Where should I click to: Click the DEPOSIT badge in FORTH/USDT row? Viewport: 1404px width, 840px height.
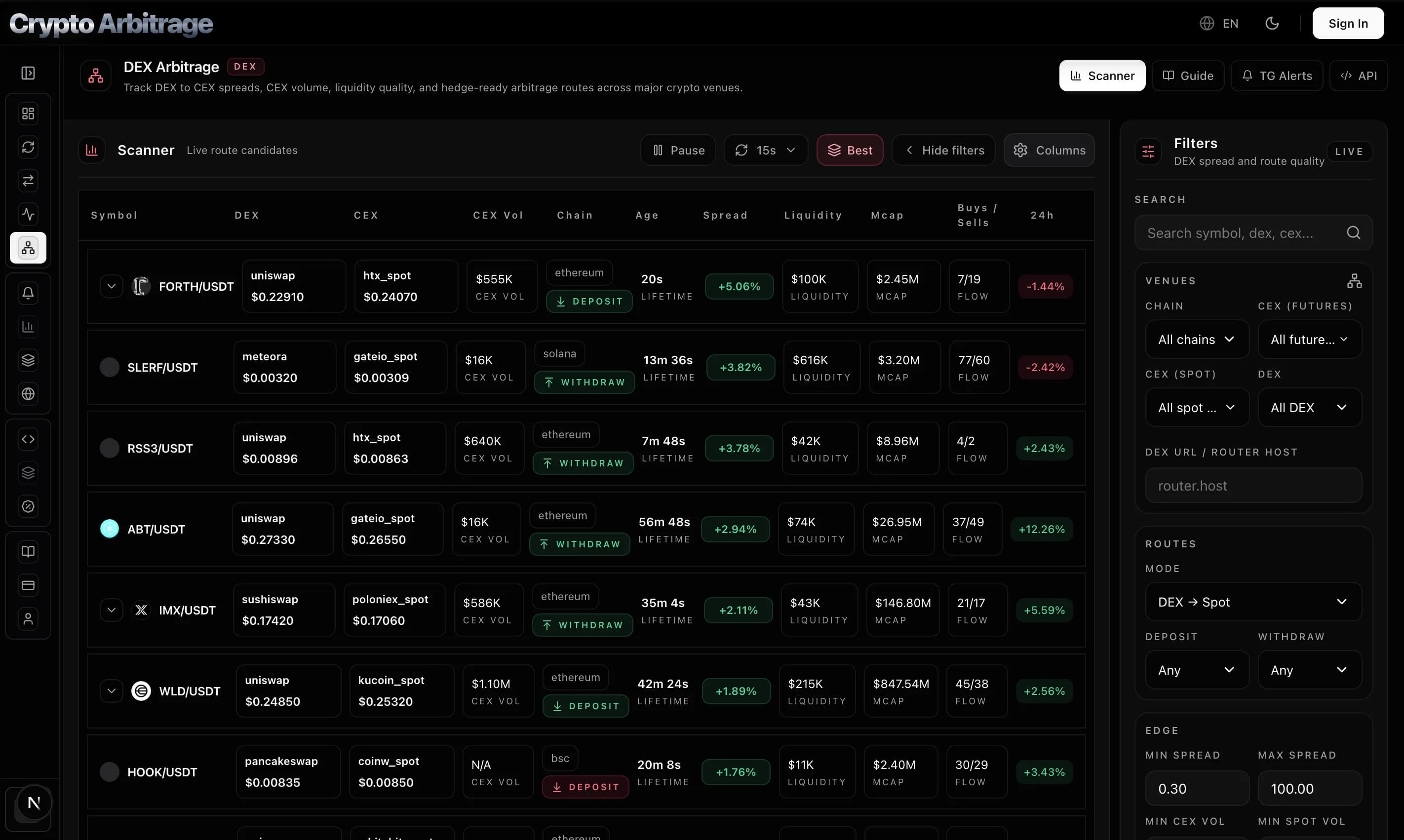589,301
